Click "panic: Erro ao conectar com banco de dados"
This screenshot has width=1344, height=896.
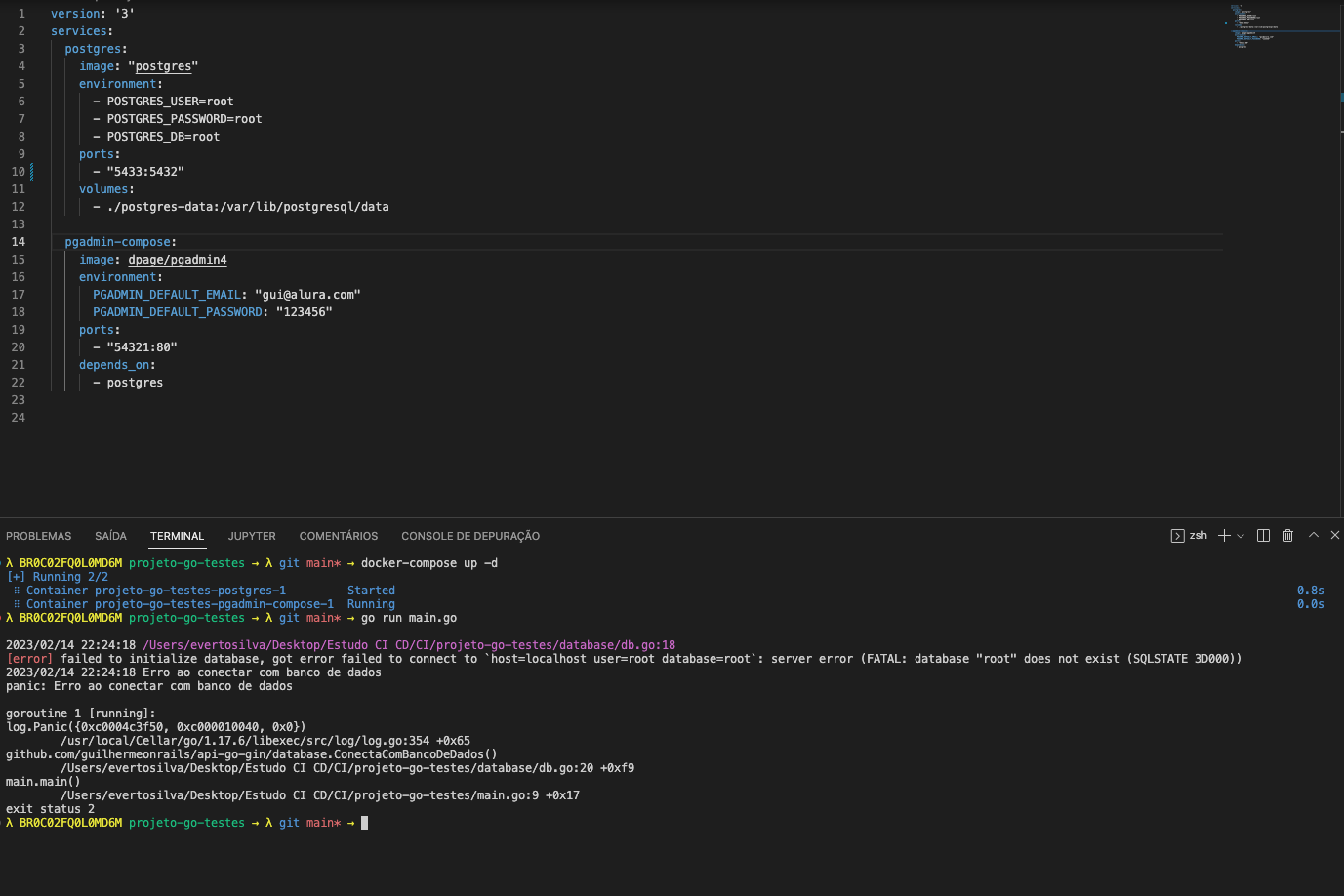(x=149, y=686)
